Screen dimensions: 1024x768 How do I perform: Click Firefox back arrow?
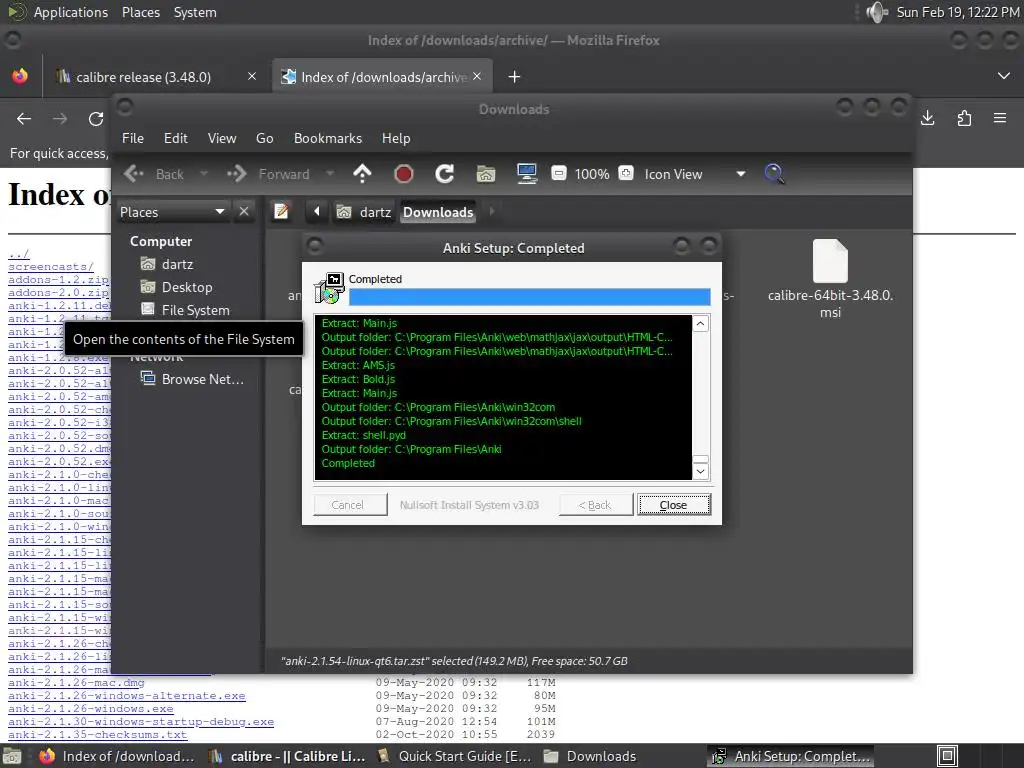tap(24, 119)
